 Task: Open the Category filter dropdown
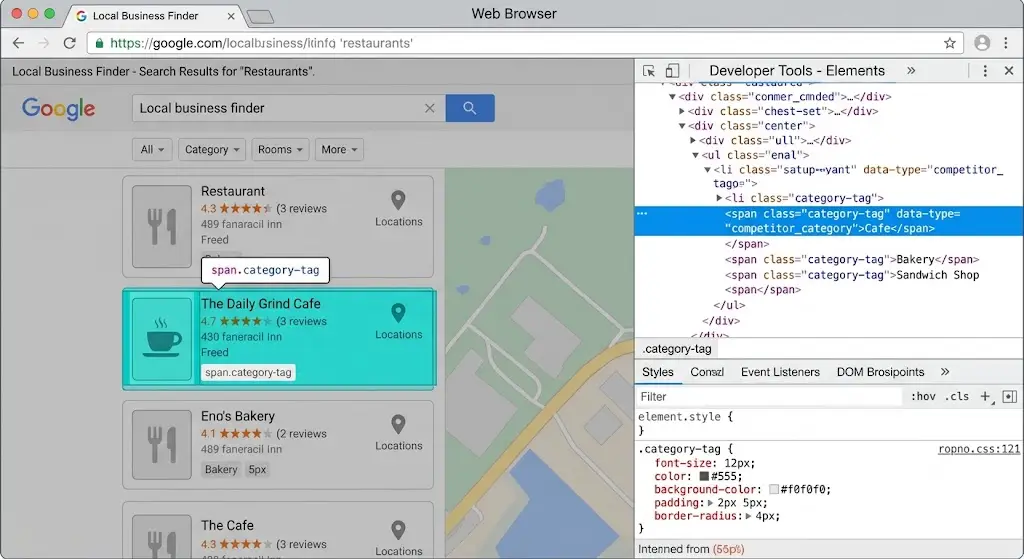[x=212, y=150]
